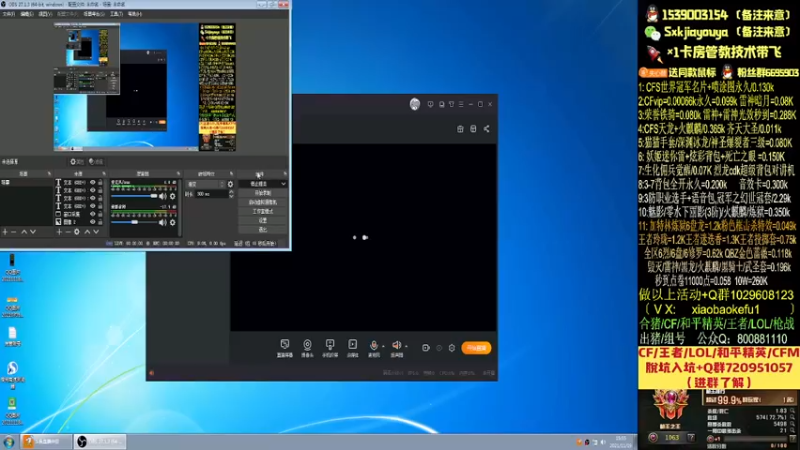
Task: Open 设置 from the OBS controls panel
Action: (263, 220)
